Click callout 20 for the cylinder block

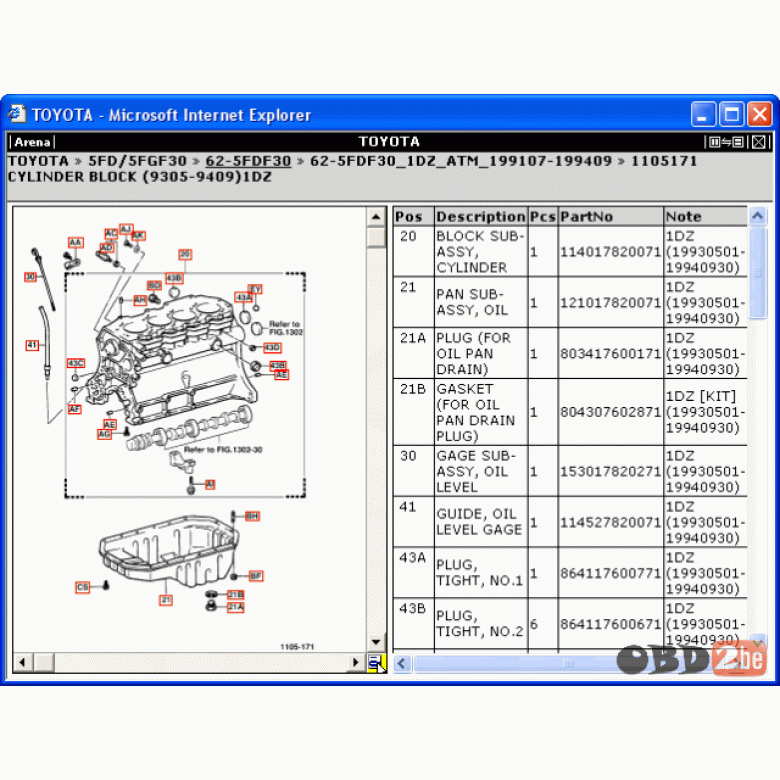pyautogui.click(x=185, y=254)
